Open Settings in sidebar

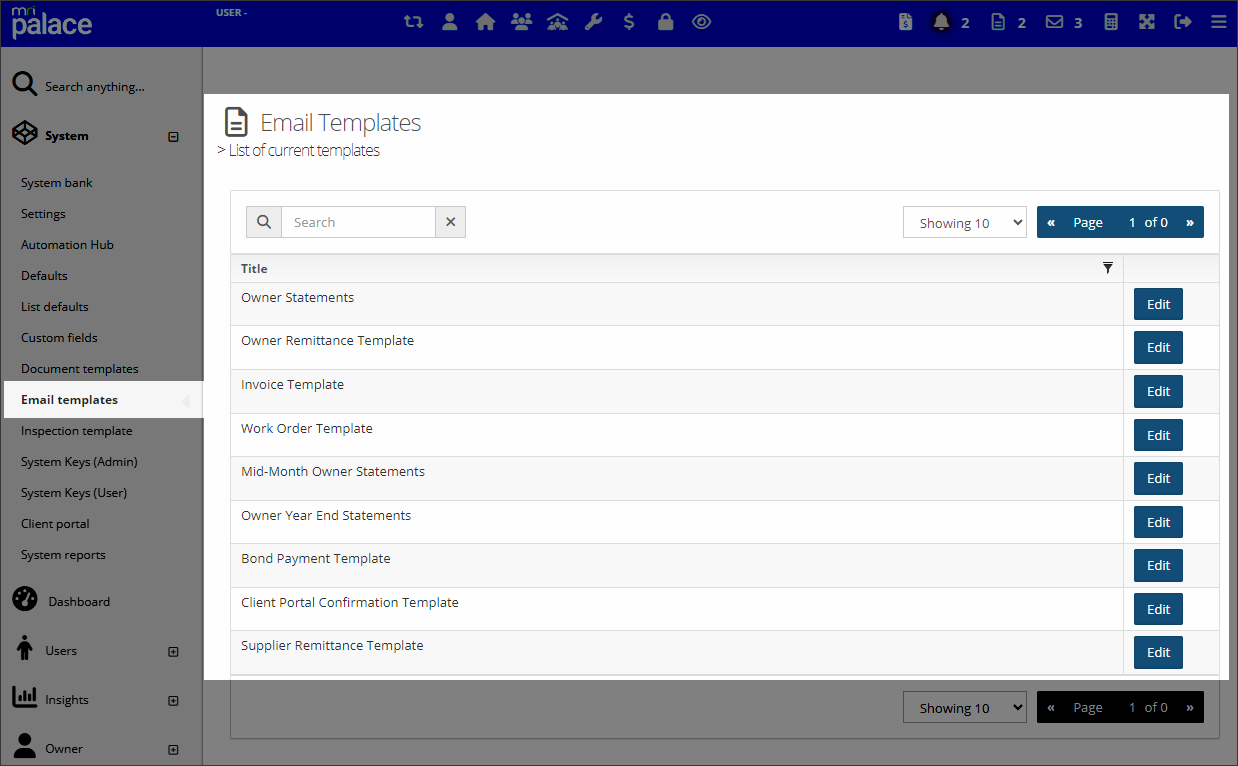43,214
